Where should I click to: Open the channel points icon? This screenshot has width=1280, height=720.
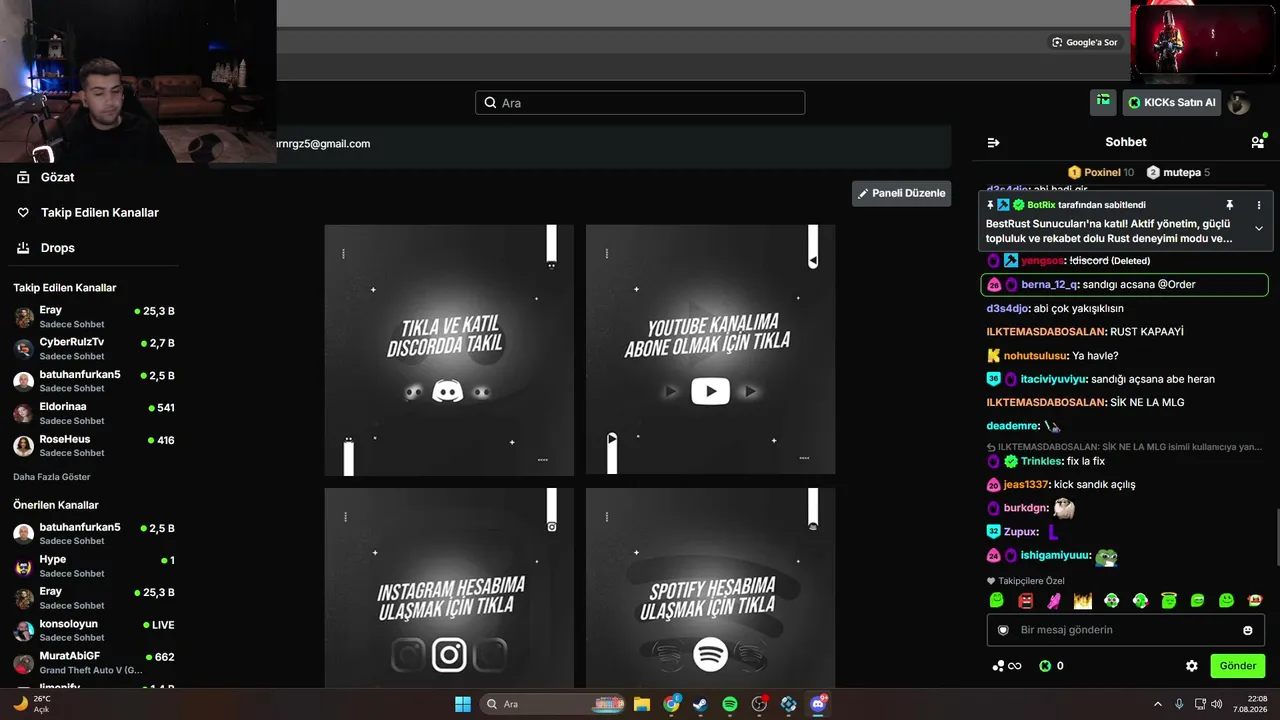pyautogui.click(x=1006, y=666)
